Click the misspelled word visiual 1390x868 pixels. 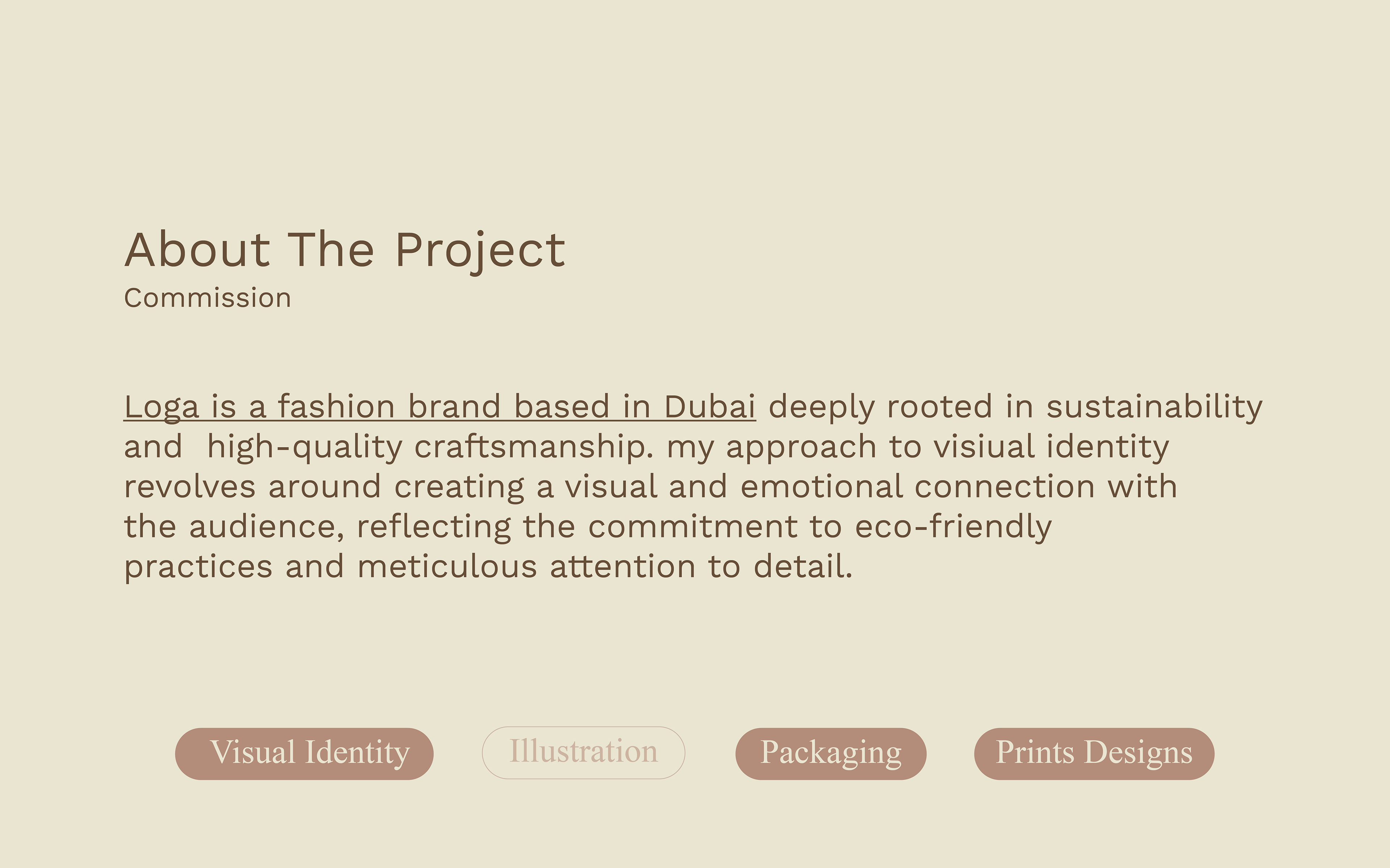click(984, 447)
